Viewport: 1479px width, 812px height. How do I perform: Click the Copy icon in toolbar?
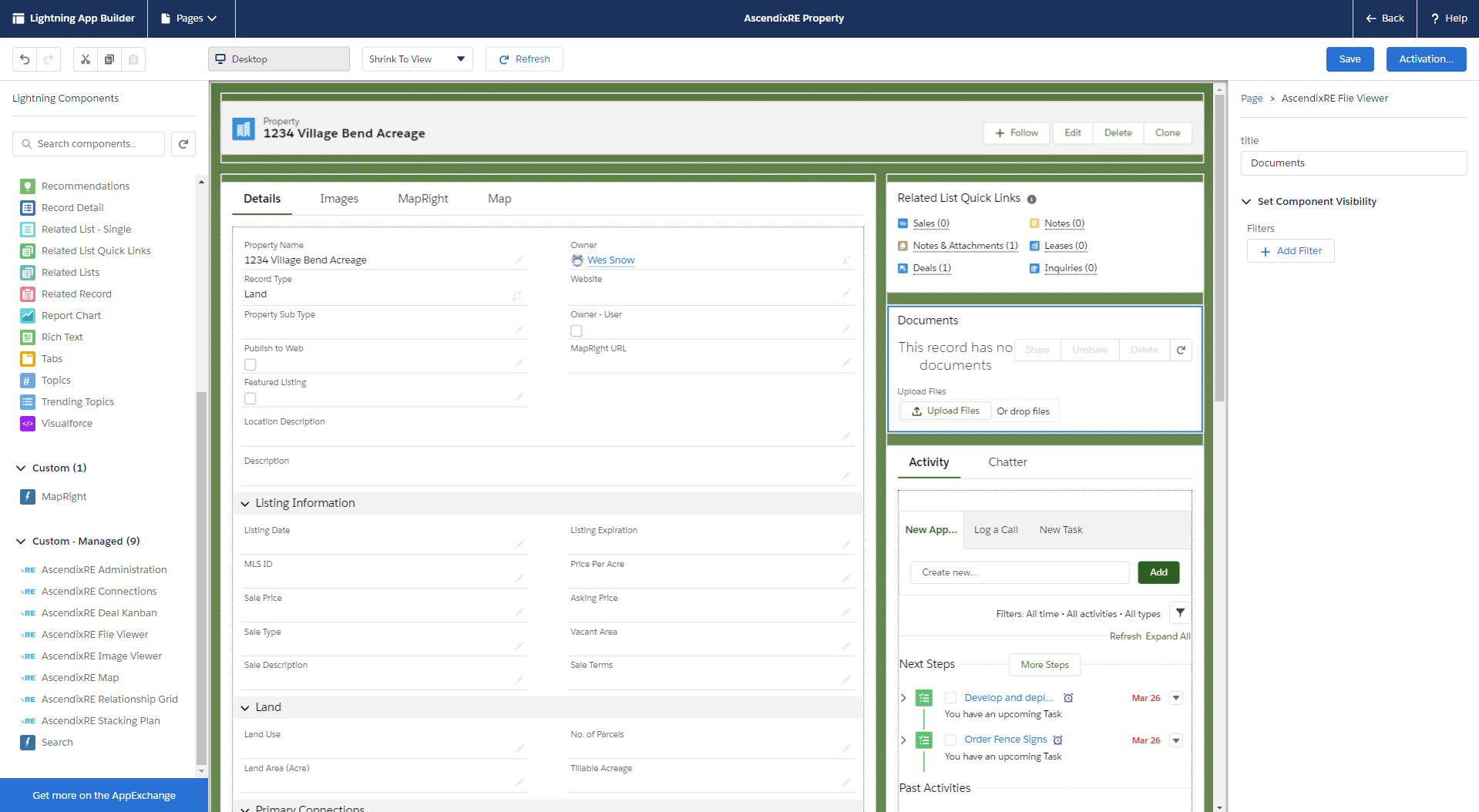coord(109,59)
